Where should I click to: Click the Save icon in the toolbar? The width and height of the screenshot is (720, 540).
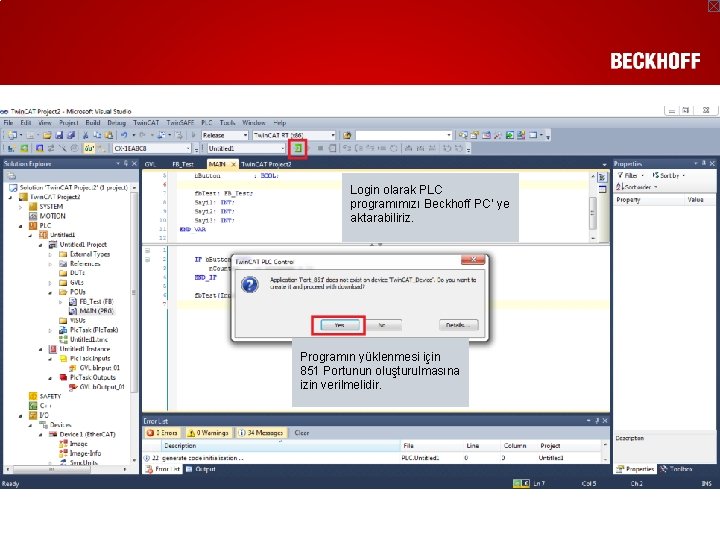pos(59,135)
